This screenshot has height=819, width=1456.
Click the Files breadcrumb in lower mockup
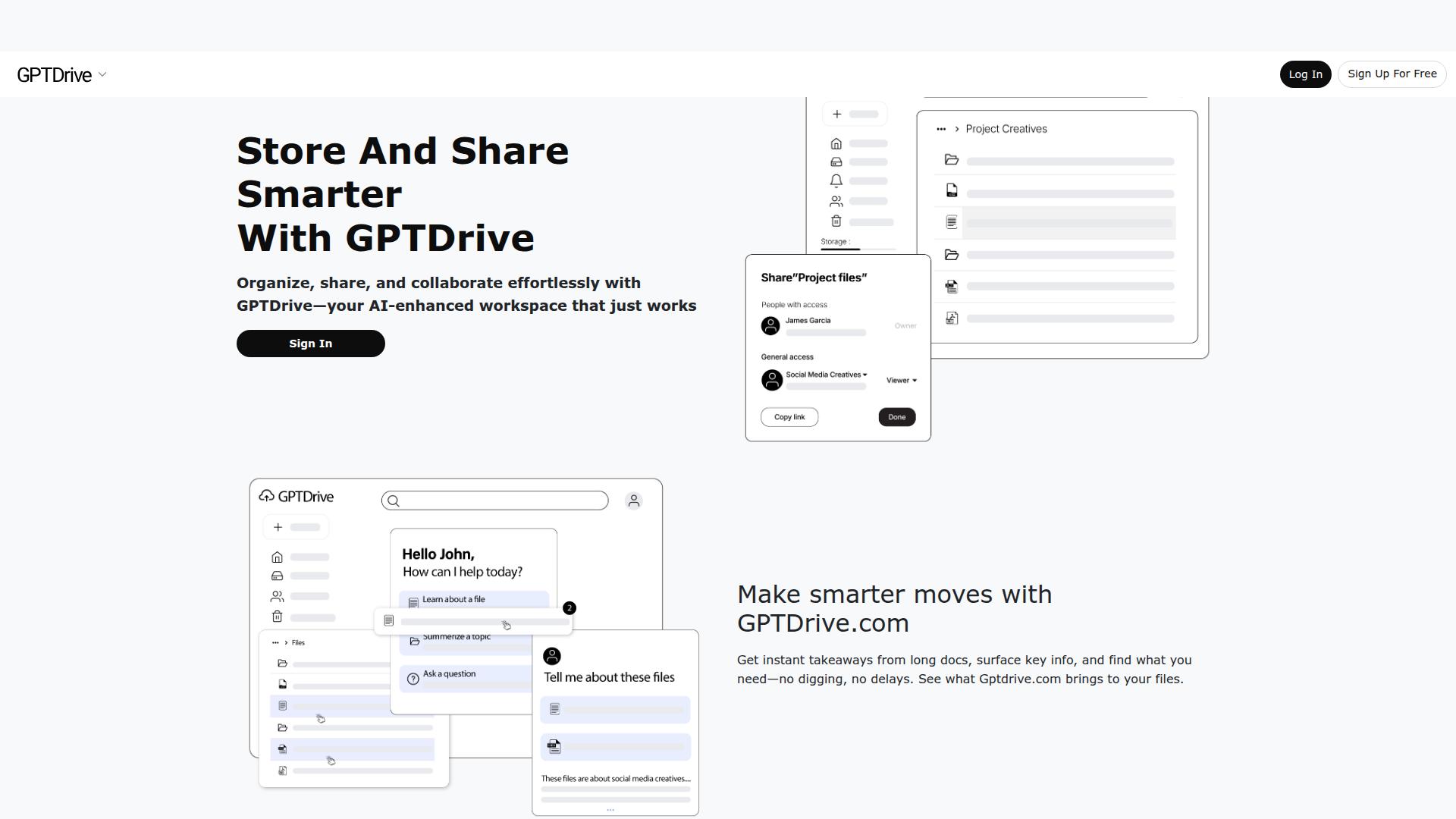click(x=298, y=643)
